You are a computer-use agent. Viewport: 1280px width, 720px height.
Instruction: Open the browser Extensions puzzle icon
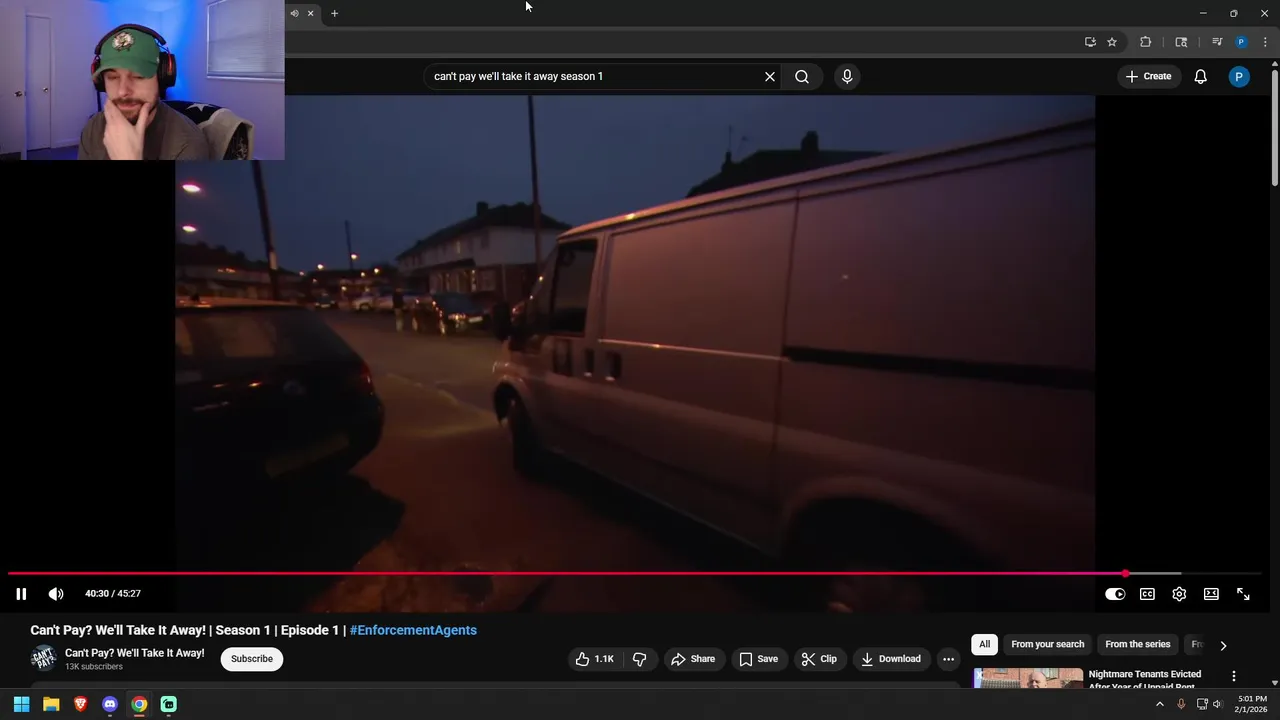[x=1146, y=42]
